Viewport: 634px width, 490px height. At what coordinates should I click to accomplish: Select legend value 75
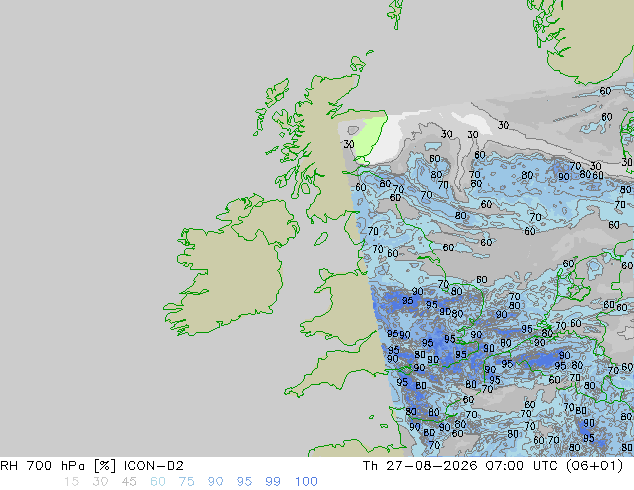tap(186, 482)
